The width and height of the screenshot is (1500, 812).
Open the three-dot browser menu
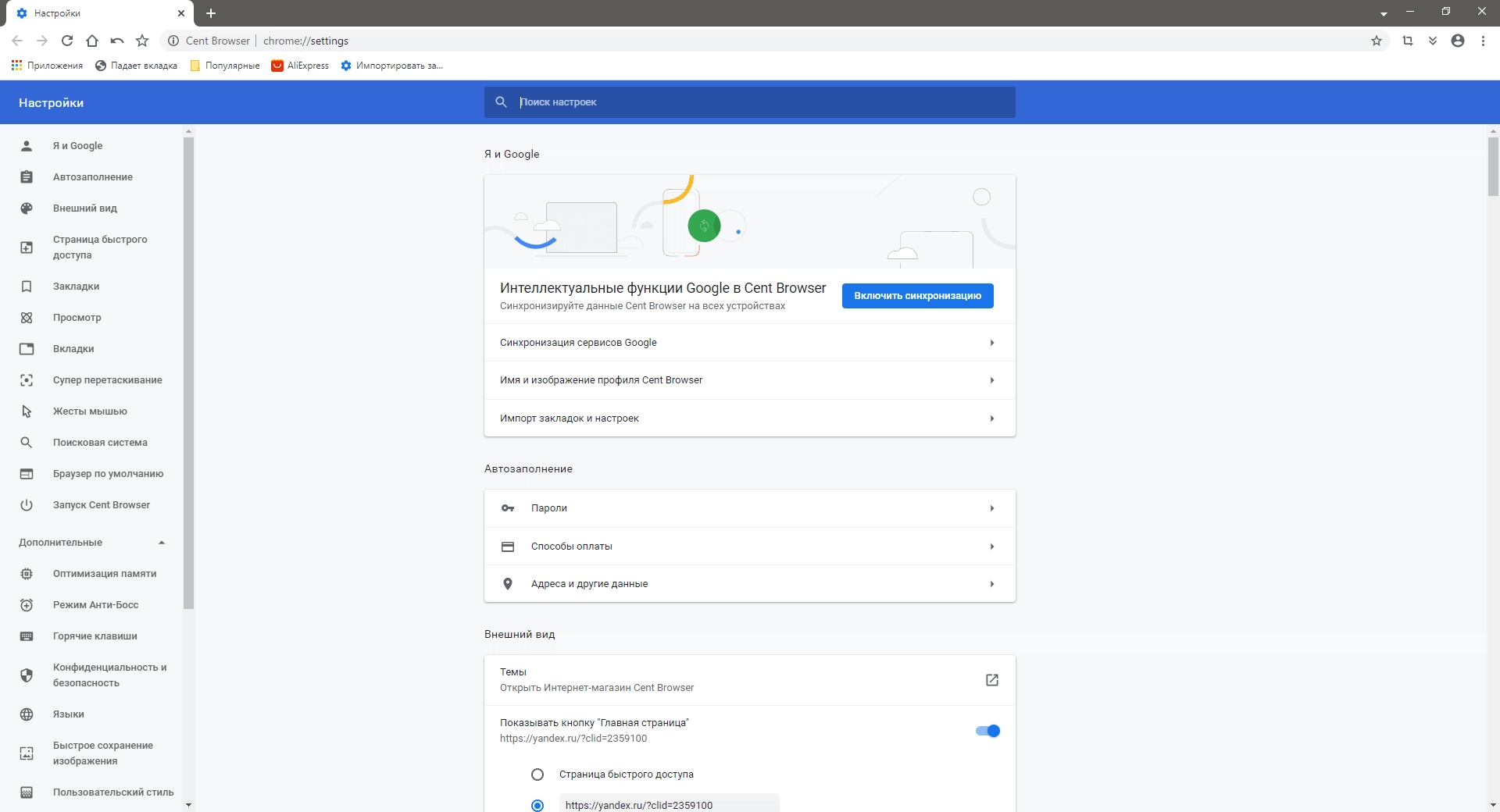coord(1483,41)
